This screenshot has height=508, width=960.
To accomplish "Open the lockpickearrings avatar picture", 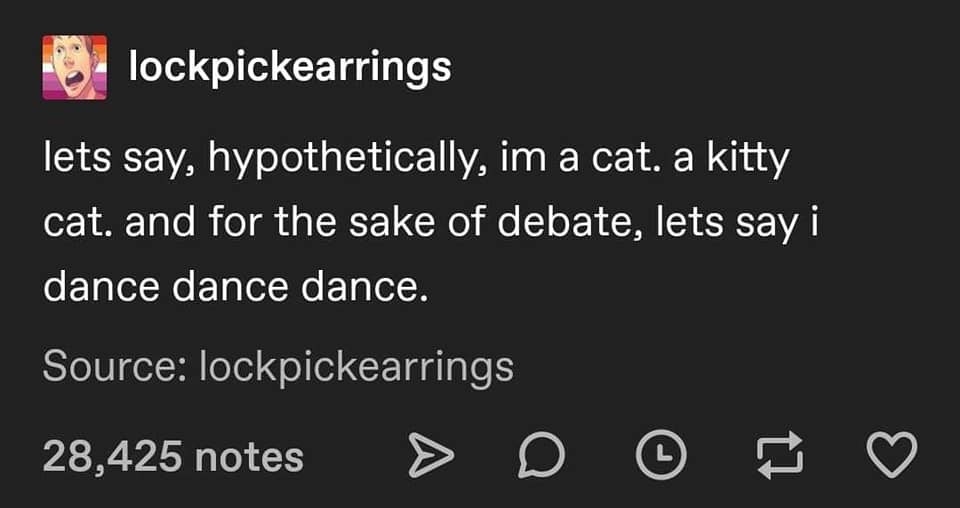I will (x=73, y=67).
